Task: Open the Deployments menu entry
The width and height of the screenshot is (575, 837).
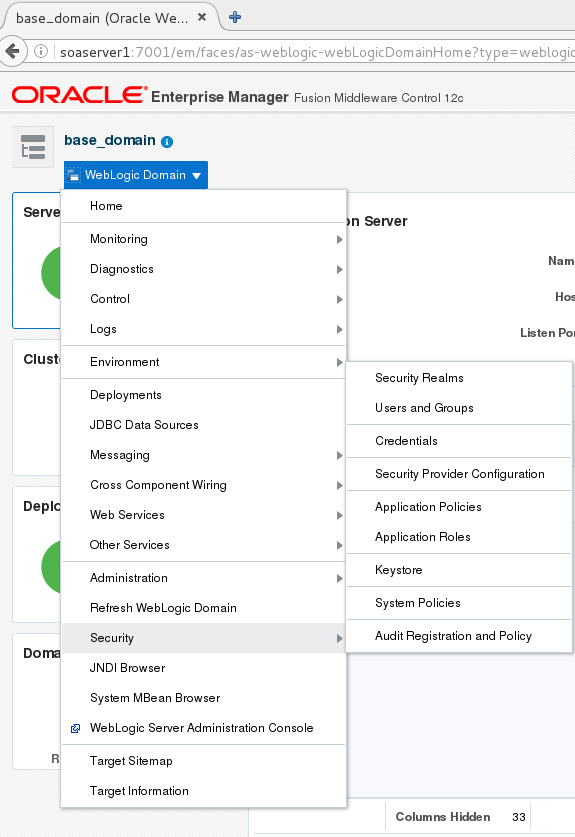Action: 203,395
